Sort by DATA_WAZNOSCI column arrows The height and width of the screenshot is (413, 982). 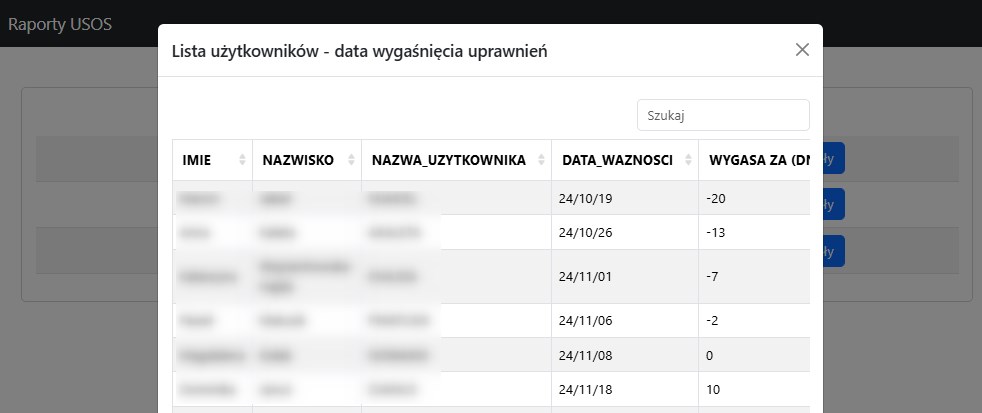689,160
